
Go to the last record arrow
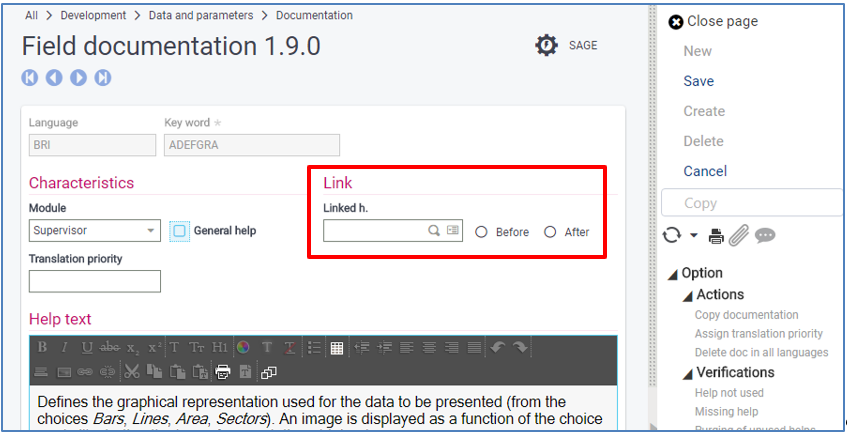point(103,78)
